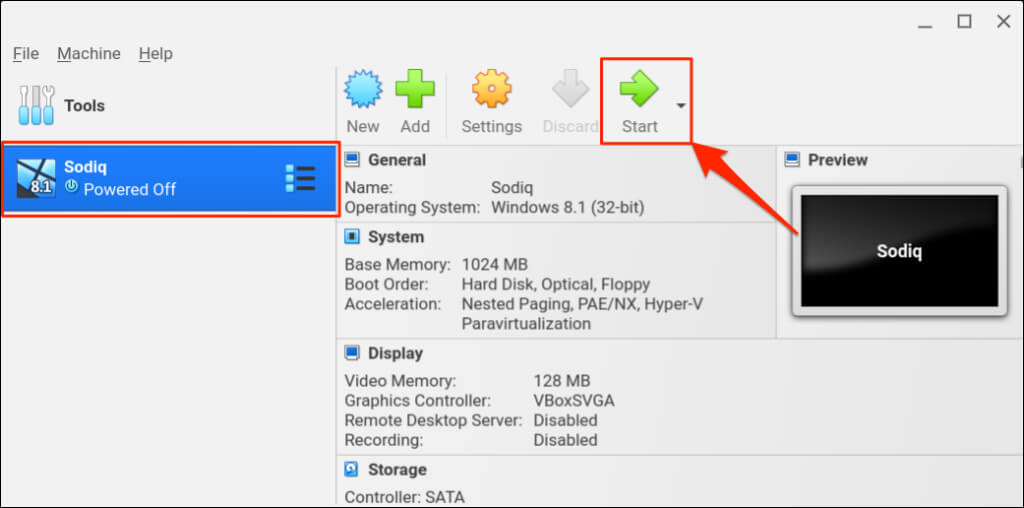Screen dimensions: 1024x508
Task: Click the Storage section header
Action: 396,469
